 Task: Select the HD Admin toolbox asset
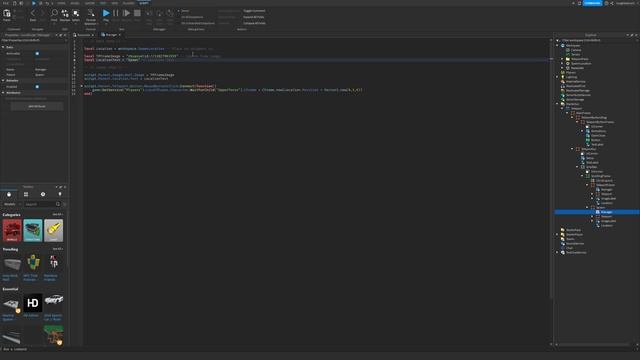click(x=33, y=303)
